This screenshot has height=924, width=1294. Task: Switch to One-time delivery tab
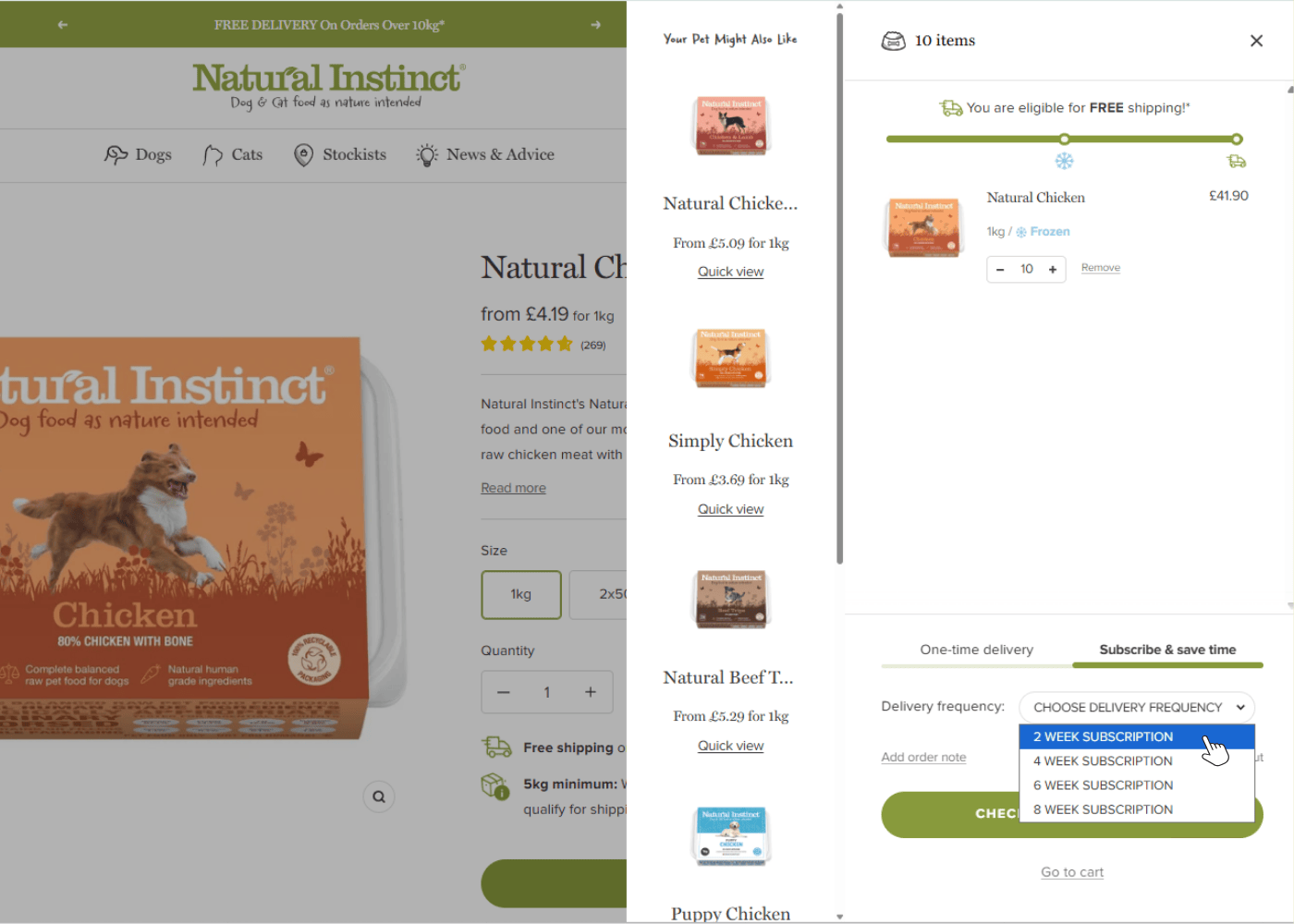pos(976,650)
